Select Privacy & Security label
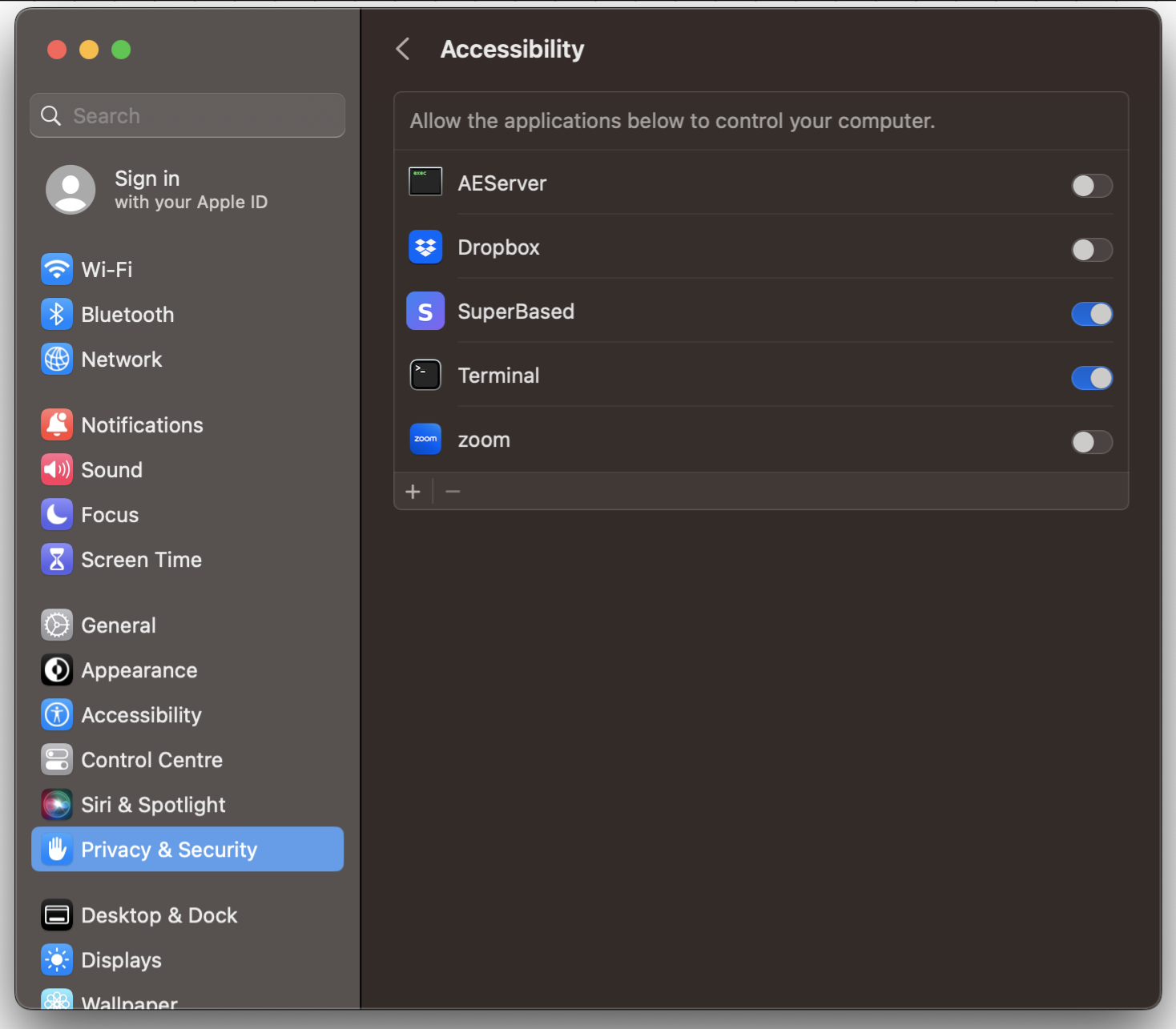The image size is (1176, 1029). (169, 850)
